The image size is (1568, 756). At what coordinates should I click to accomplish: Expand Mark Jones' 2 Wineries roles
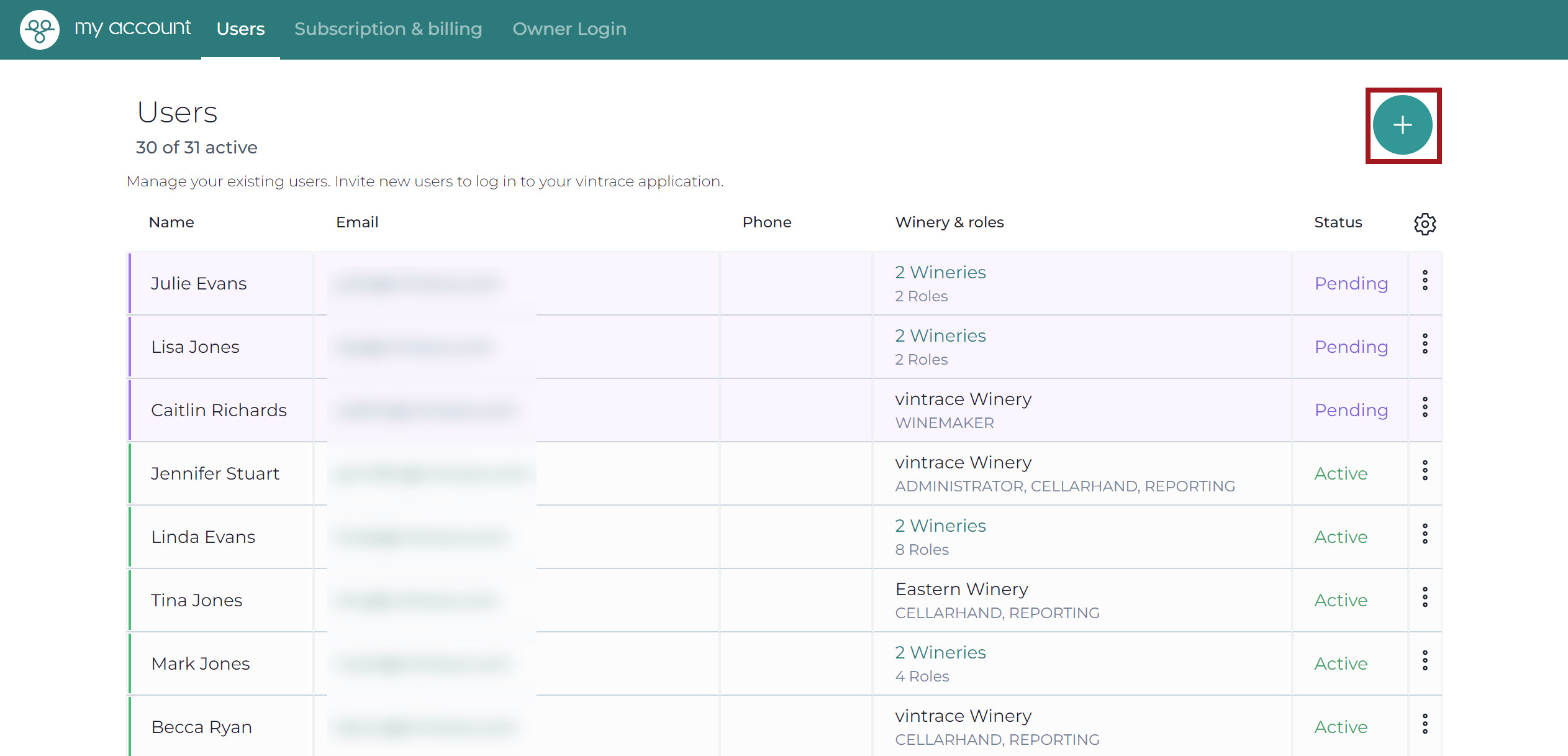pos(940,652)
